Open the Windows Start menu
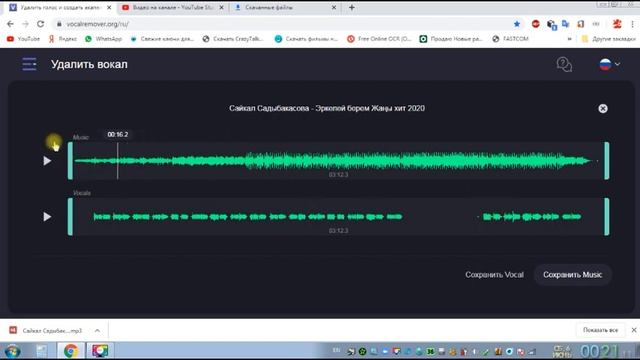The width and height of the screenshot is (640, 360). click(x=12, y=351)
